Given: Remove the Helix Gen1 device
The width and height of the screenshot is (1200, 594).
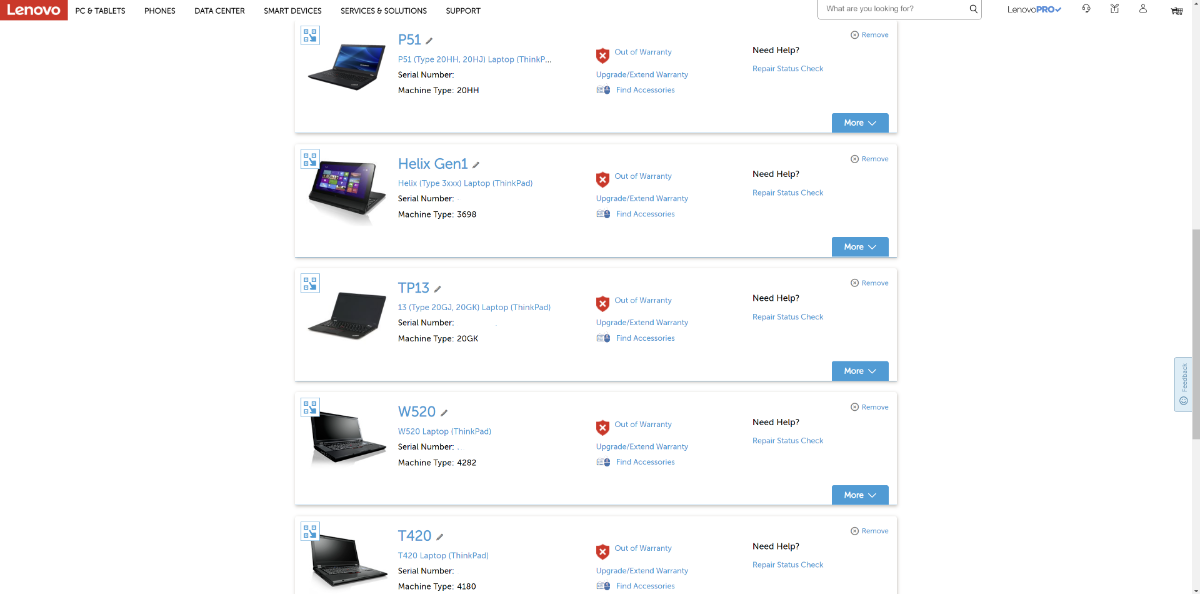Looking at the screenshot, I should 869,159.
